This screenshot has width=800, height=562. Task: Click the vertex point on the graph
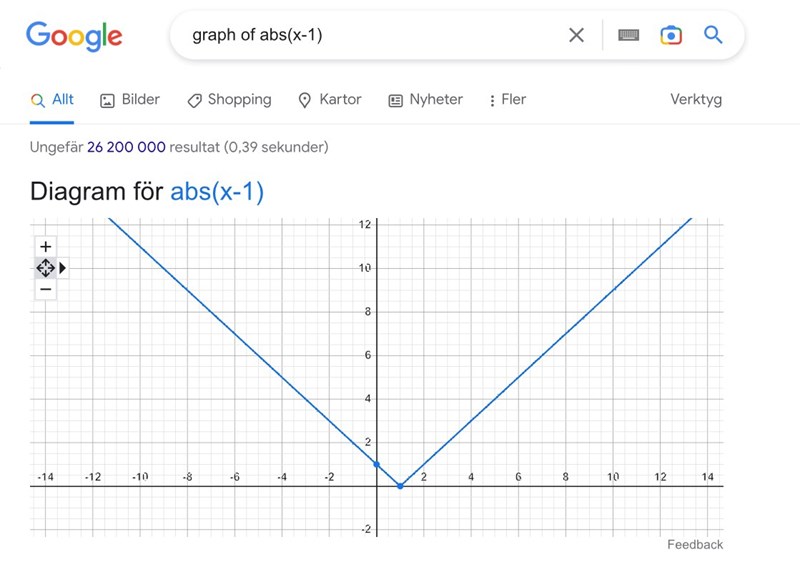pos(400,486)
